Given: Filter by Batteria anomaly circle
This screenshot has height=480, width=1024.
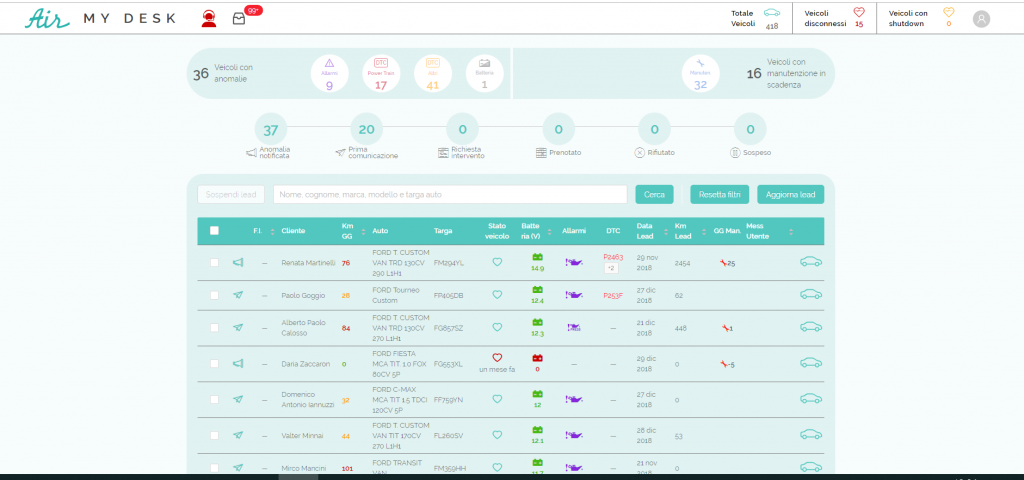Looking at the screenshot, I should click(485, 73).
